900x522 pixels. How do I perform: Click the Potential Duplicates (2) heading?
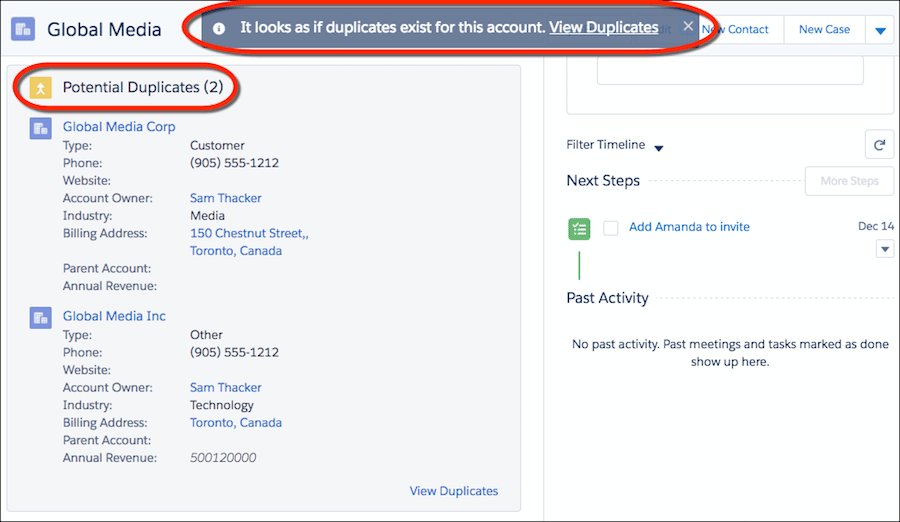coord(143,87)
